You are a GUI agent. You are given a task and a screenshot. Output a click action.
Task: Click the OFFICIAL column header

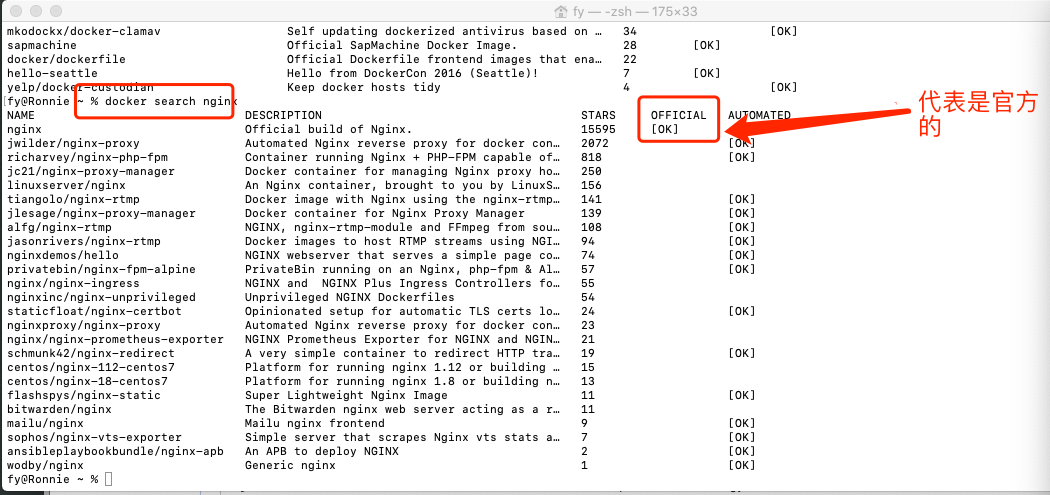click(678, 115)
